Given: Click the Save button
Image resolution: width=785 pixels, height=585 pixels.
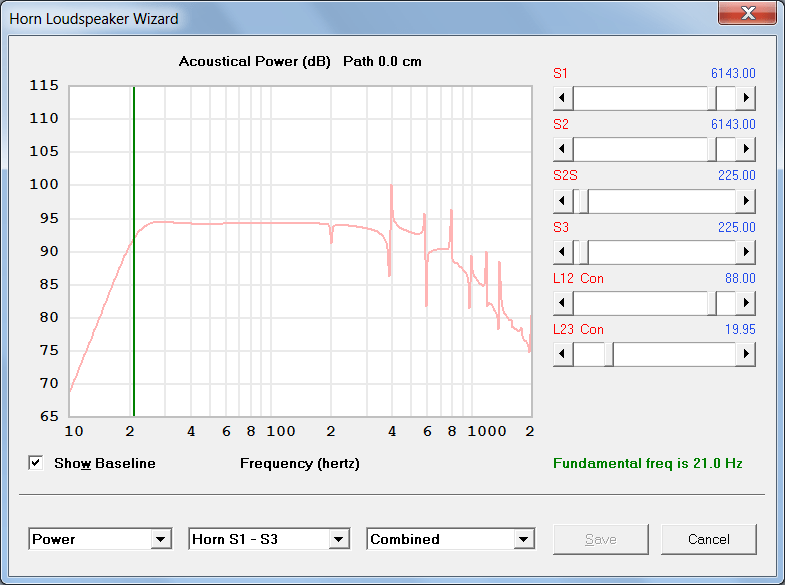Looking at the screenshot, I should 601,539.
